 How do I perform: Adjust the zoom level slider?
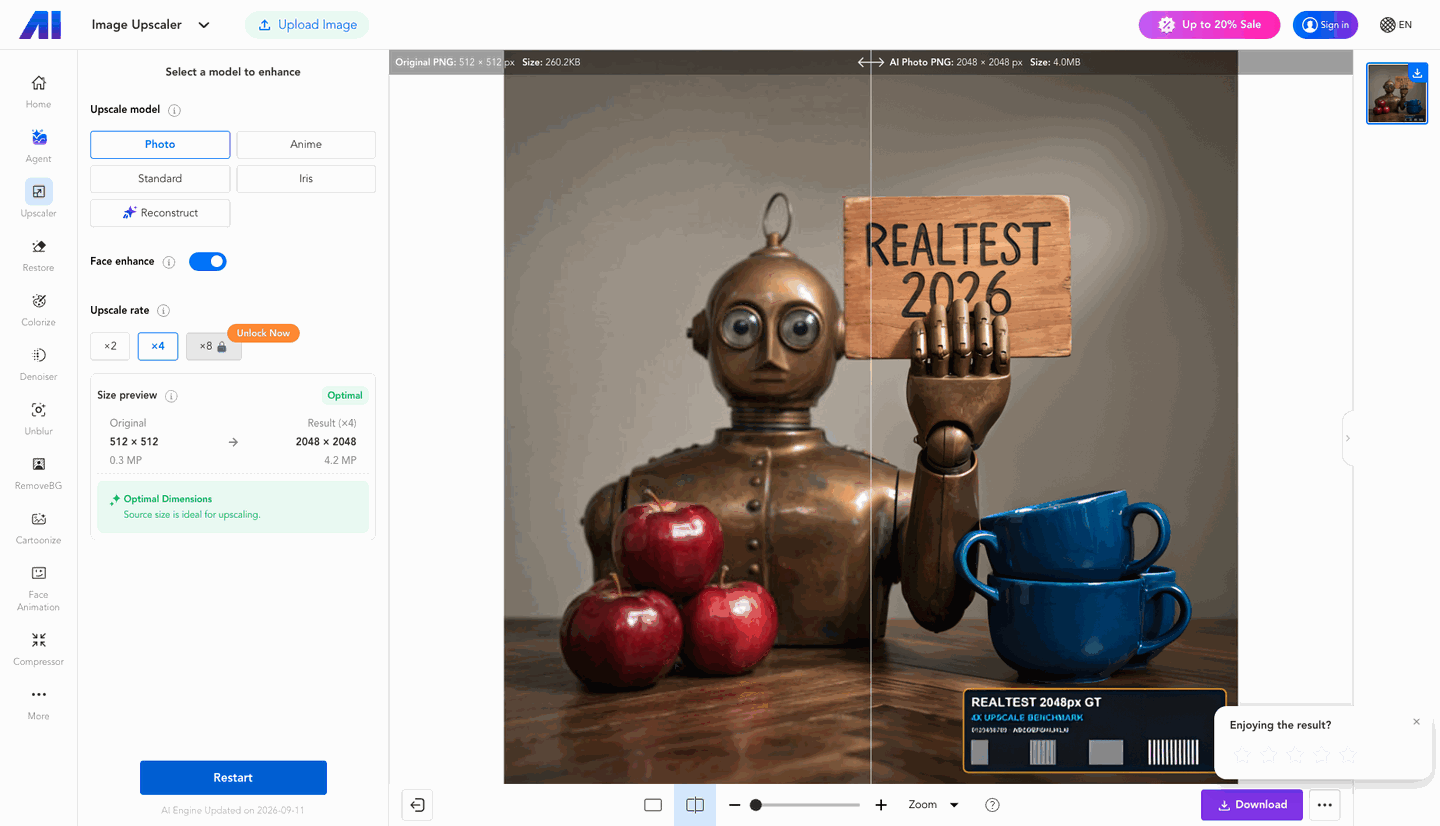805,805
